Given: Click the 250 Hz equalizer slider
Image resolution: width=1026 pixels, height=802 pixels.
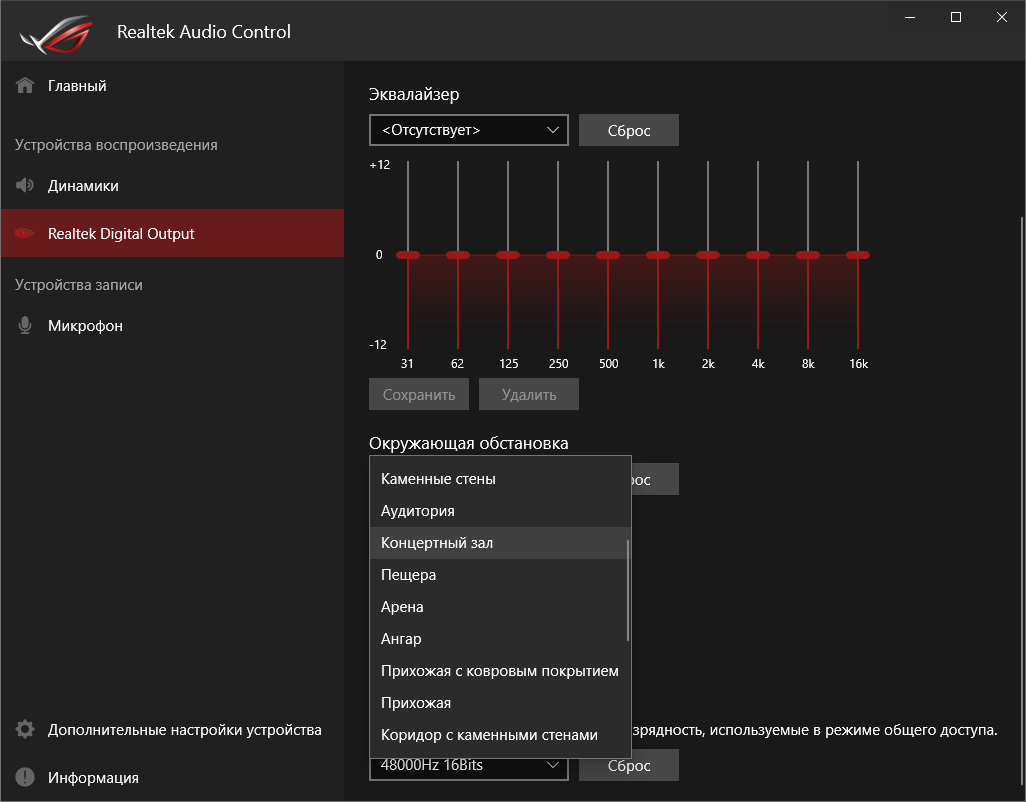Looking at the screenshot, I should (x=558, y=255).
